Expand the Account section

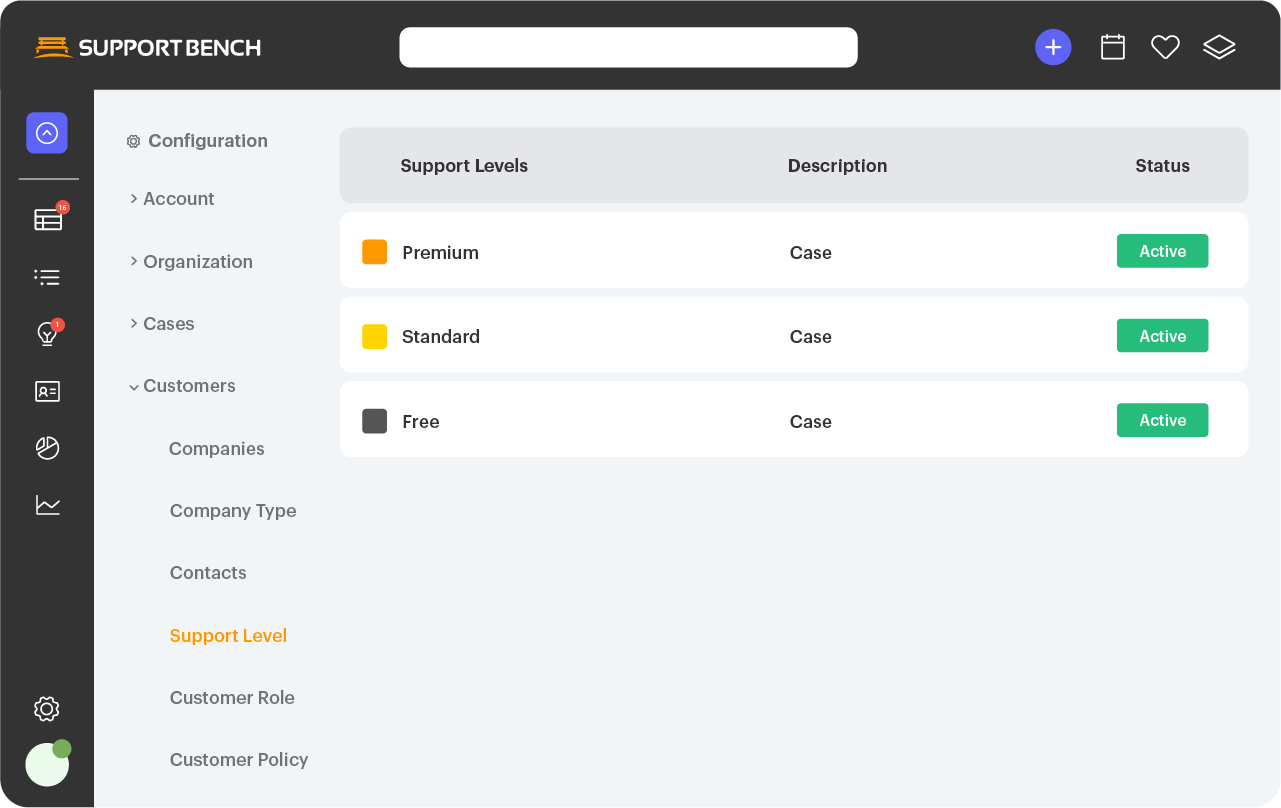pyautogui.click(x=178, y=199)
